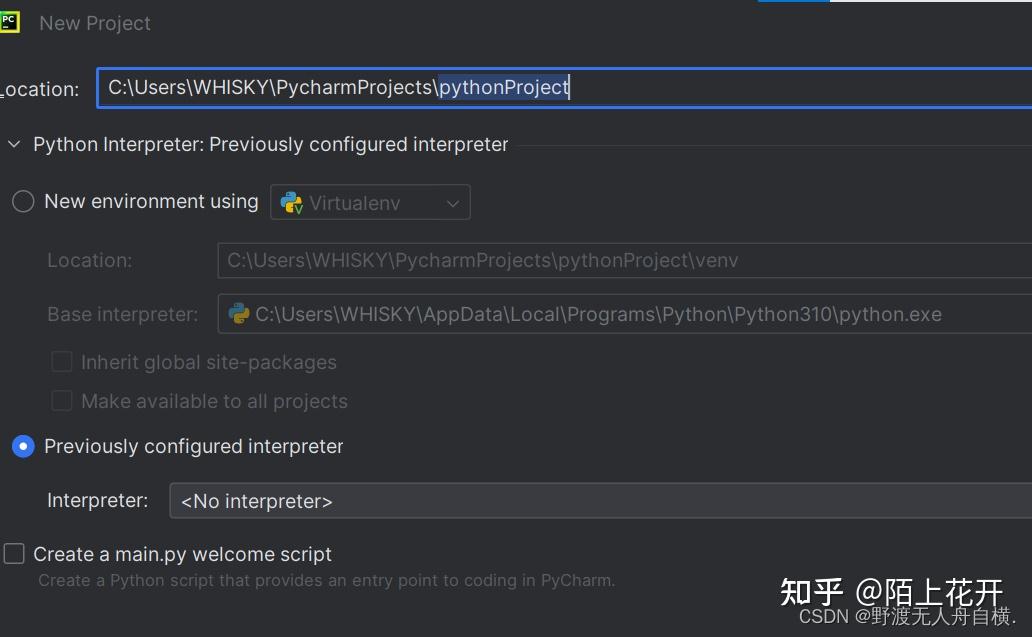
Task: Click the highlighted pythonProject text
Action: click(x=504, y=88)
